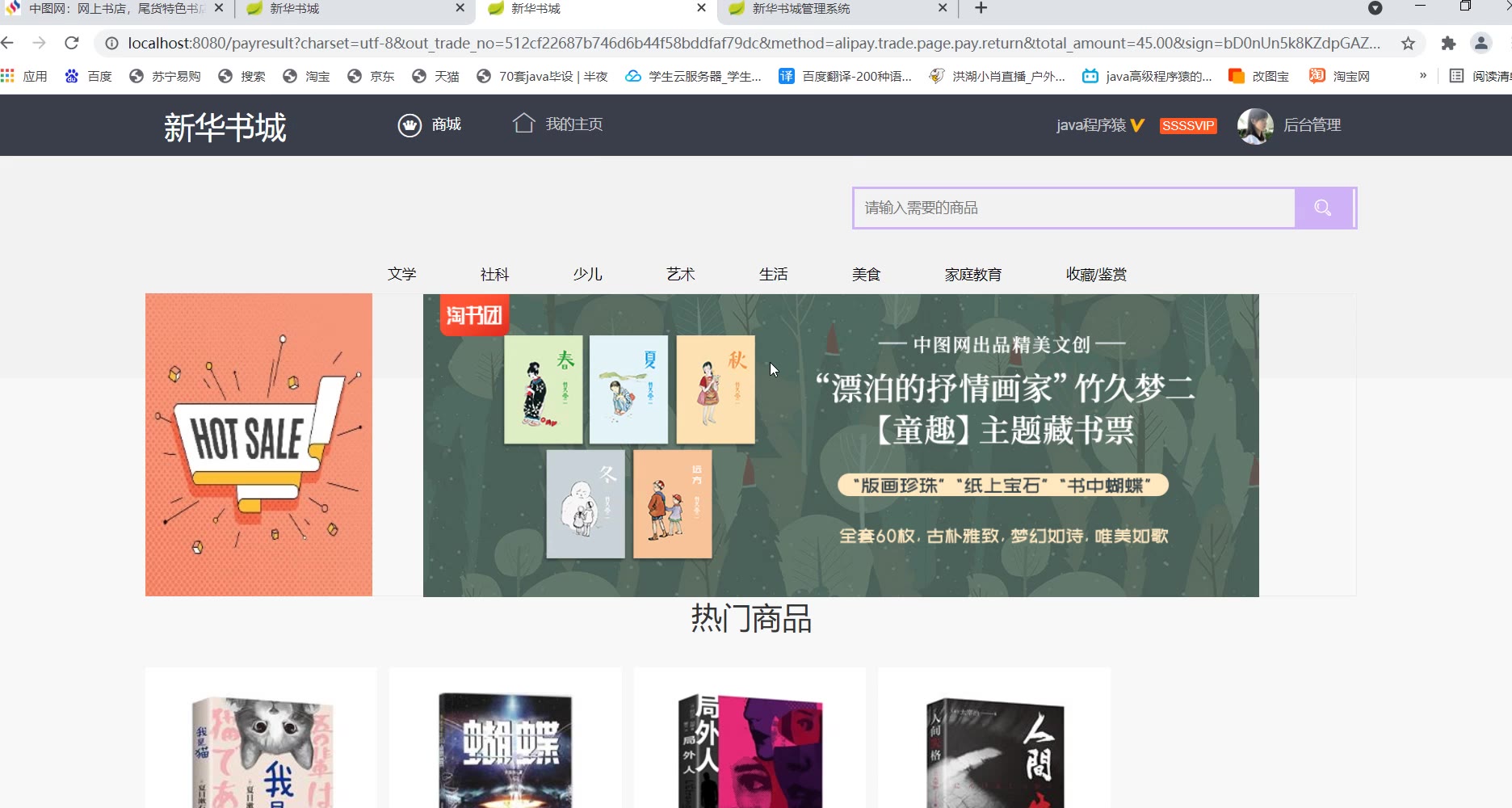Viewport: 1512px width, 808px height.
Task: Open a new browser tab with plus
Action: [981, 8]
